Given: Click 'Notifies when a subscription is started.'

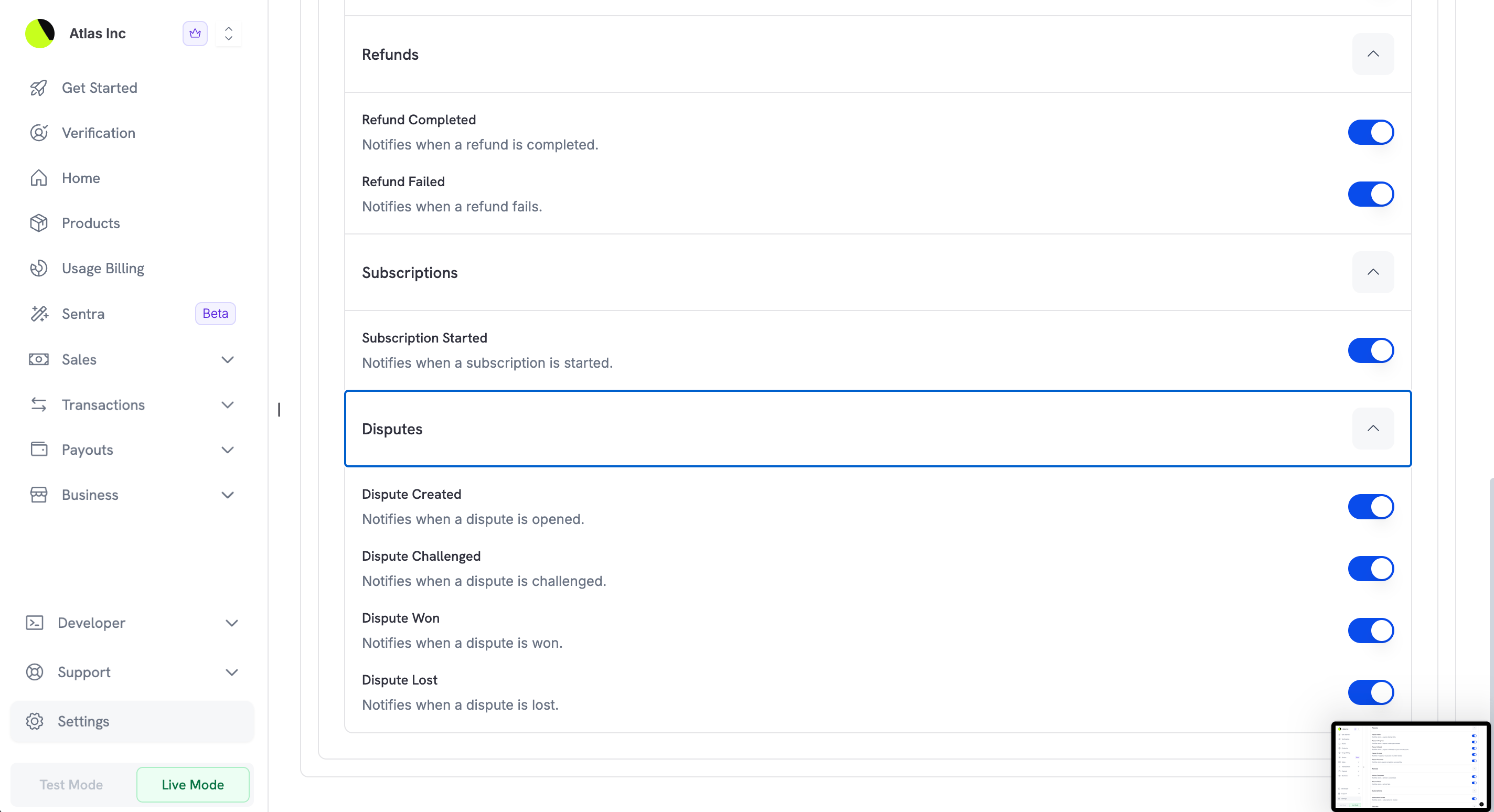Looking at the screenshot, I should [487, 362].
